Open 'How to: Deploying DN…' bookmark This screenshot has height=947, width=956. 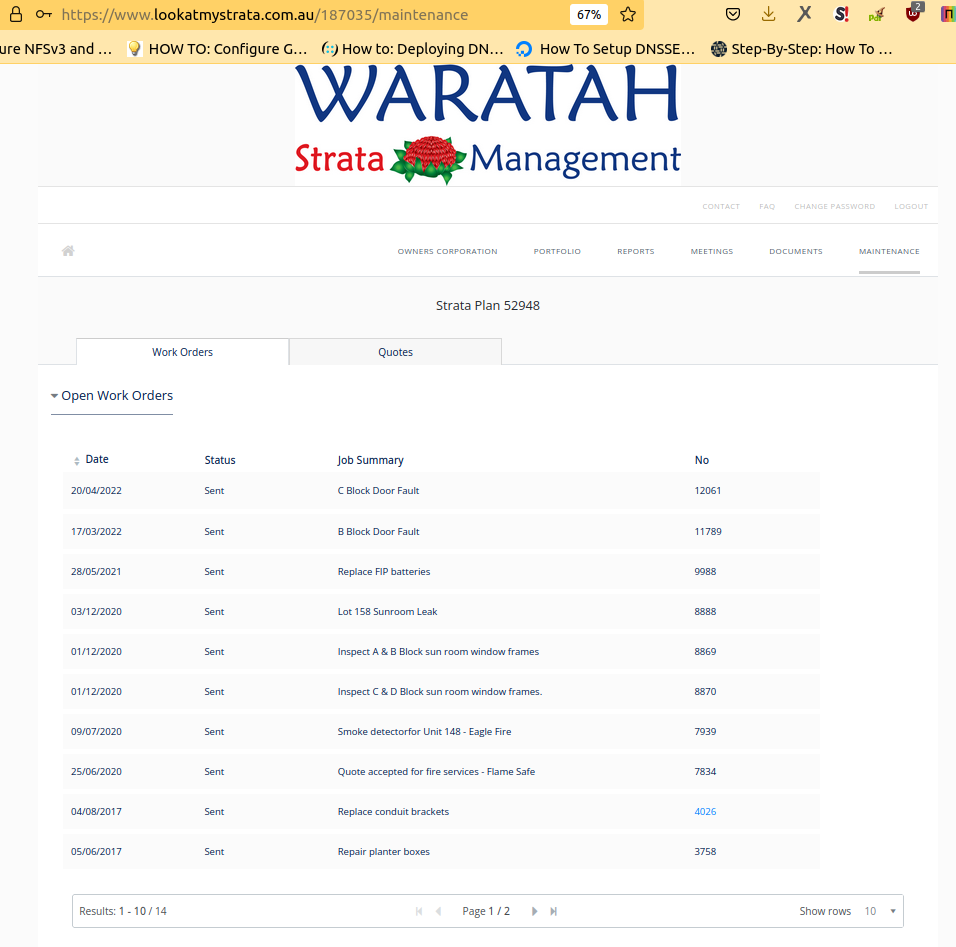click(413, 49)
